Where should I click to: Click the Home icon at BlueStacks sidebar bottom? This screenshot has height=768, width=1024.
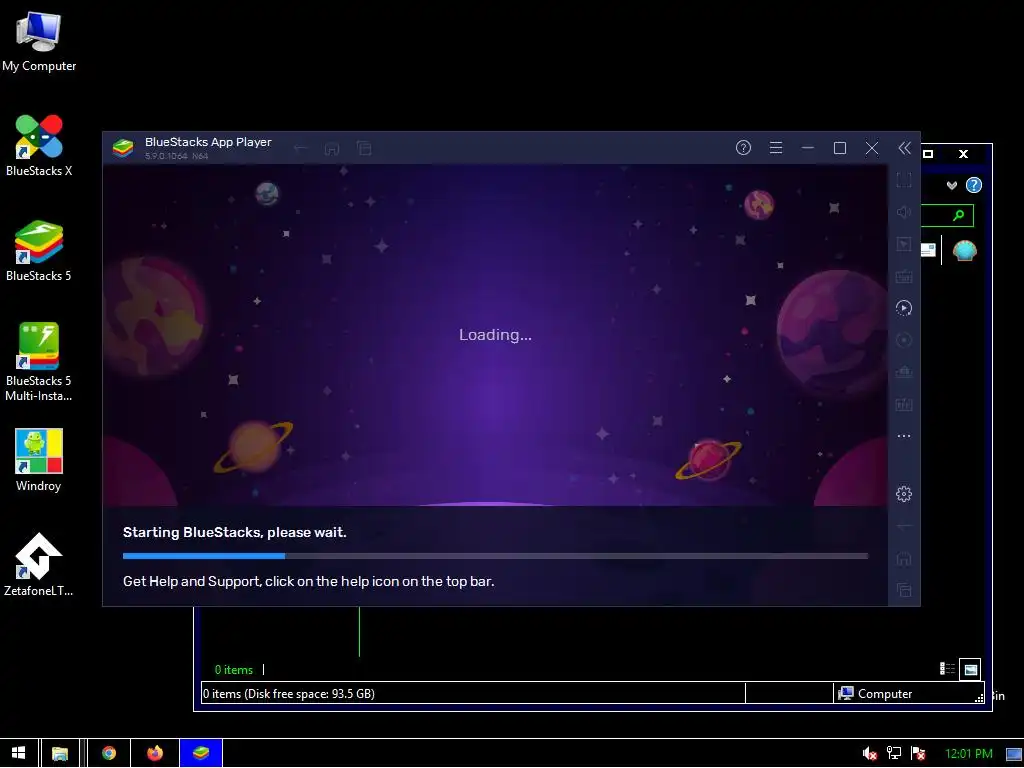coord(904,559)
